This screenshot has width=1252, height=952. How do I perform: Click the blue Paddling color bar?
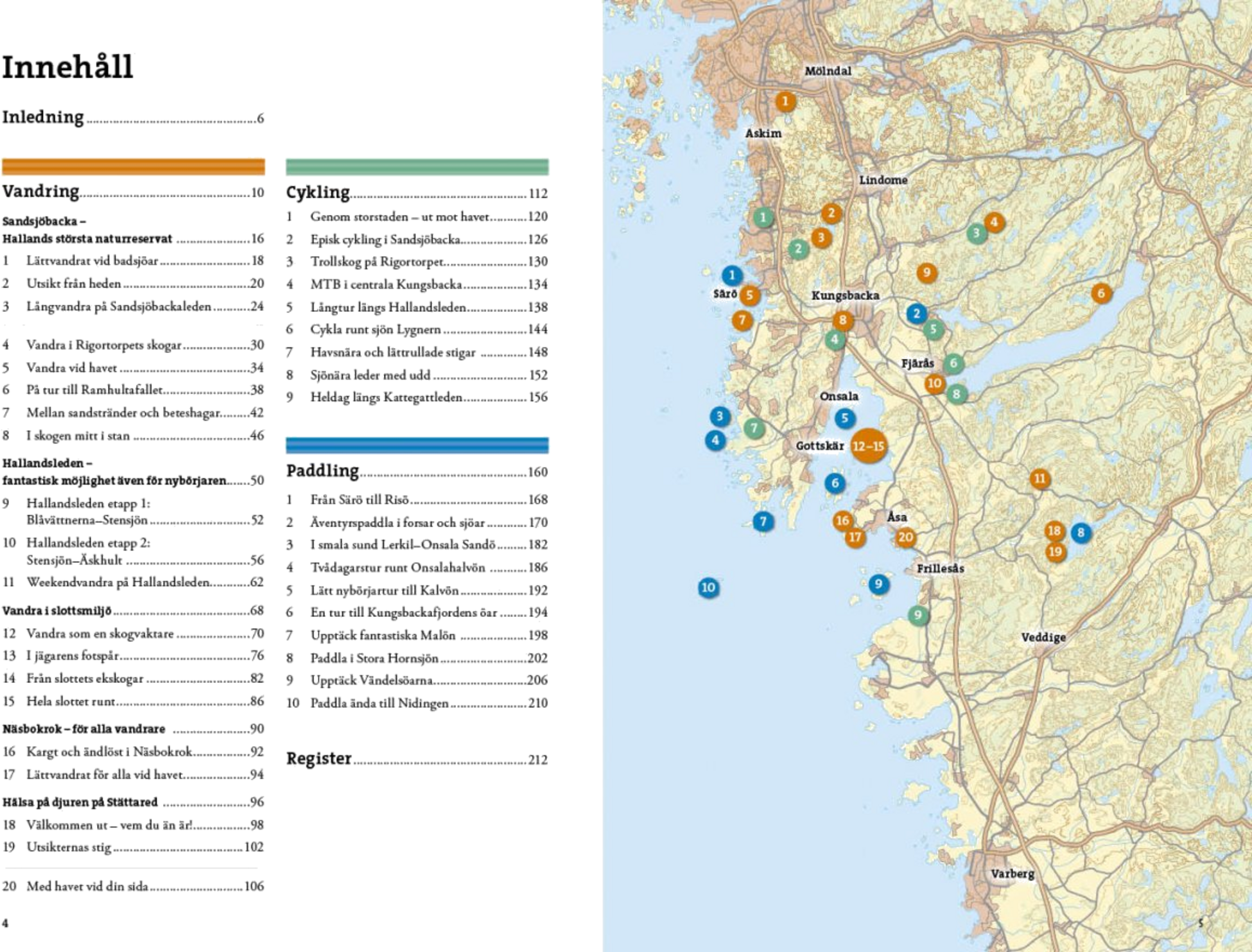417,445
